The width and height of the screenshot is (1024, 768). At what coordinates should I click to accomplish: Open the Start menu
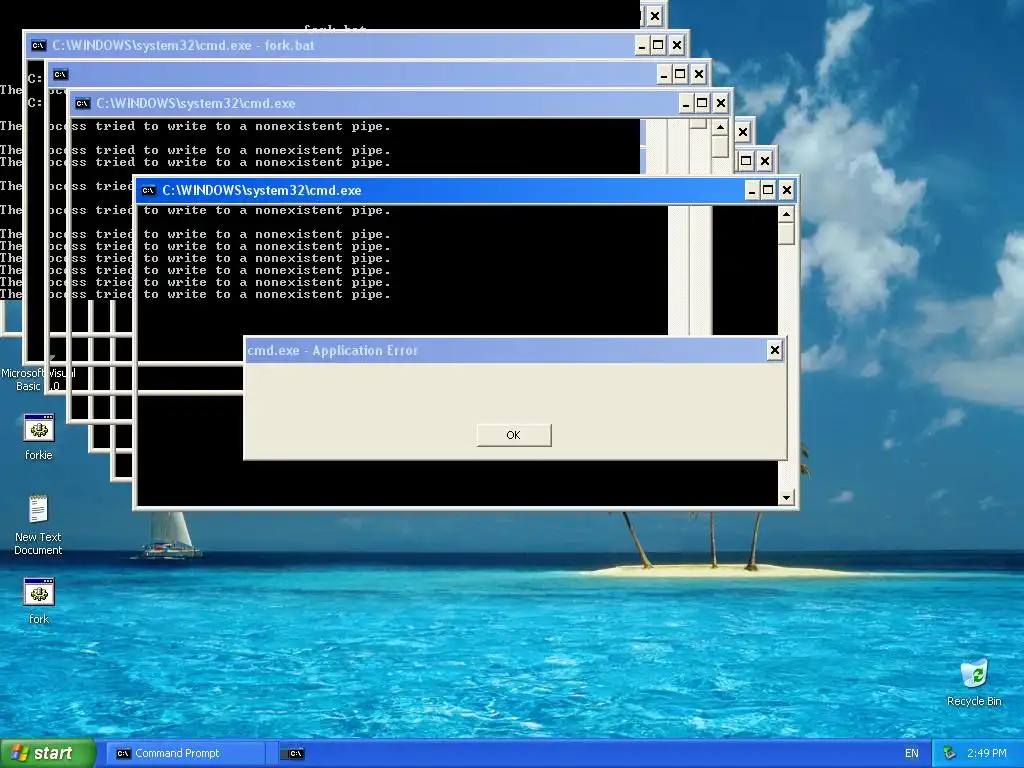[48, 753]
